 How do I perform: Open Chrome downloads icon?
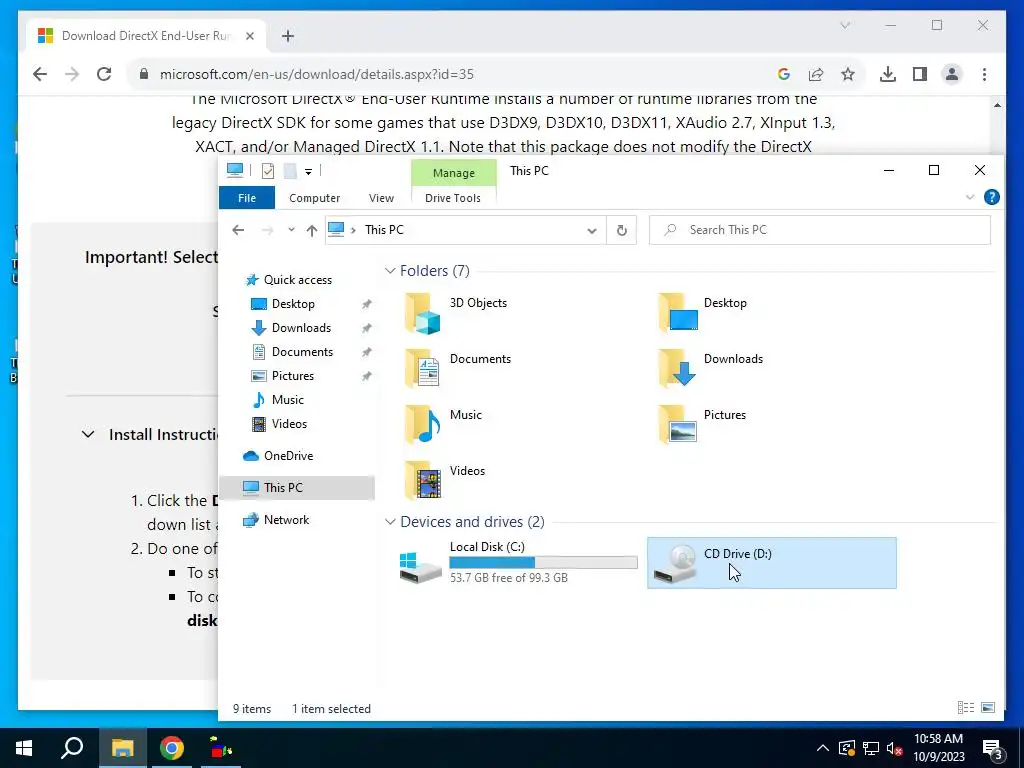pos(888,74)
